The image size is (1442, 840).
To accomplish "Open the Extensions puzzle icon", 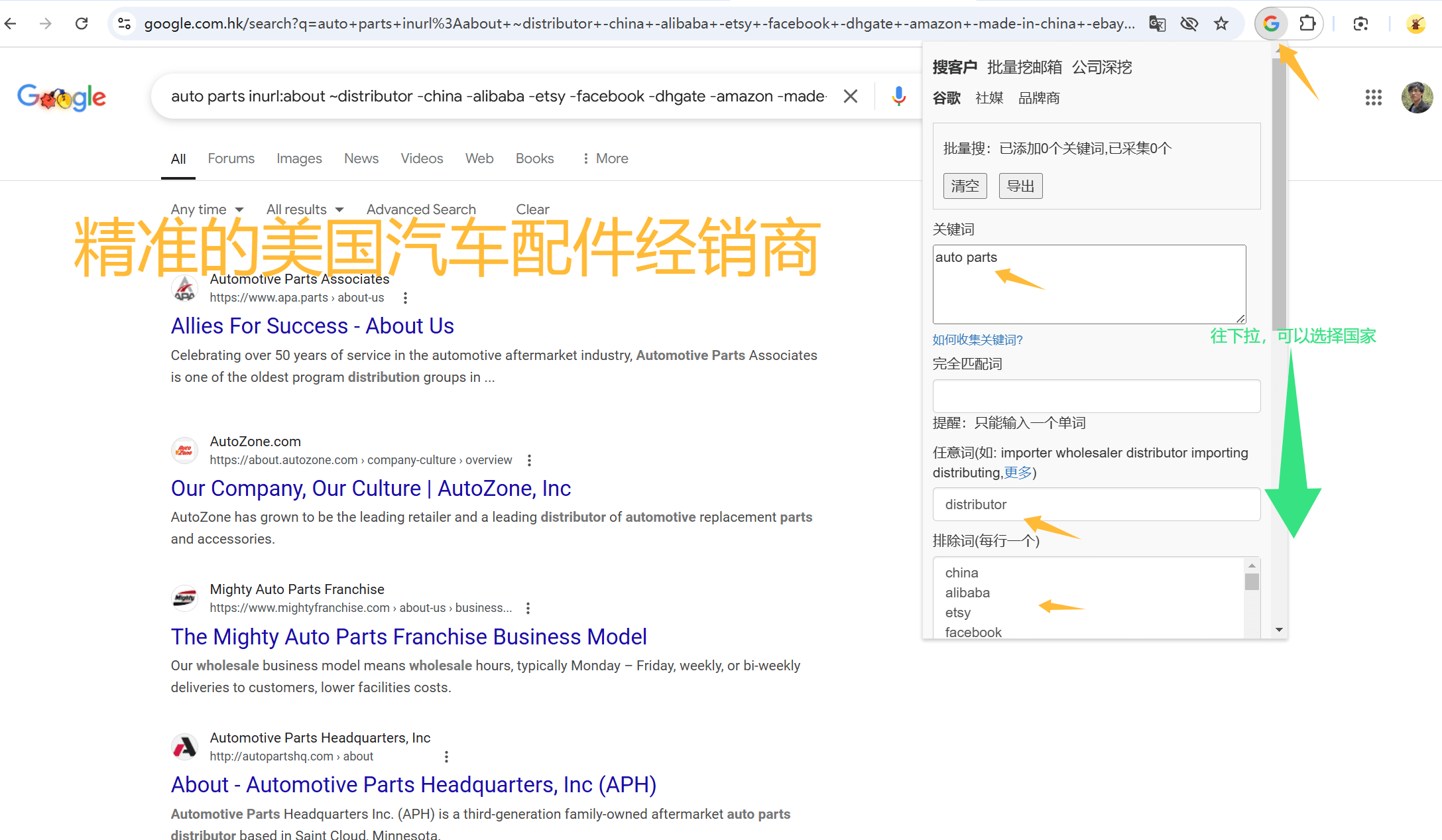I will pos(1307,24).
